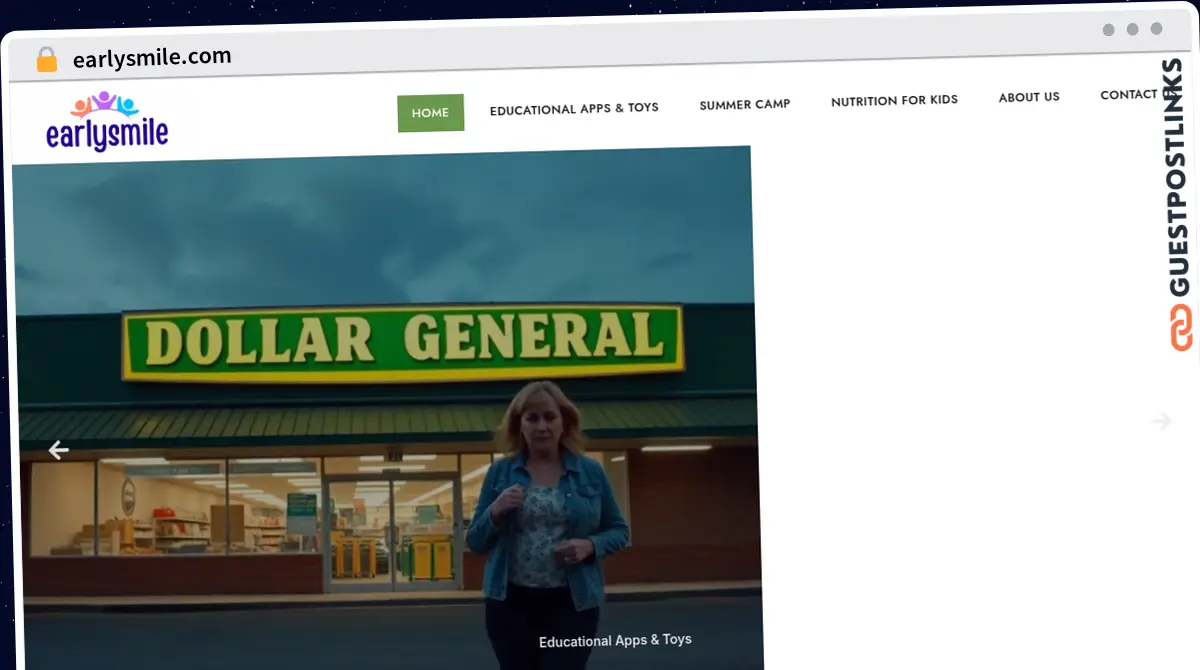Click Educational Apps & Toys slide caption
This screenshot has width=1200, height=670.
point(615,640)
